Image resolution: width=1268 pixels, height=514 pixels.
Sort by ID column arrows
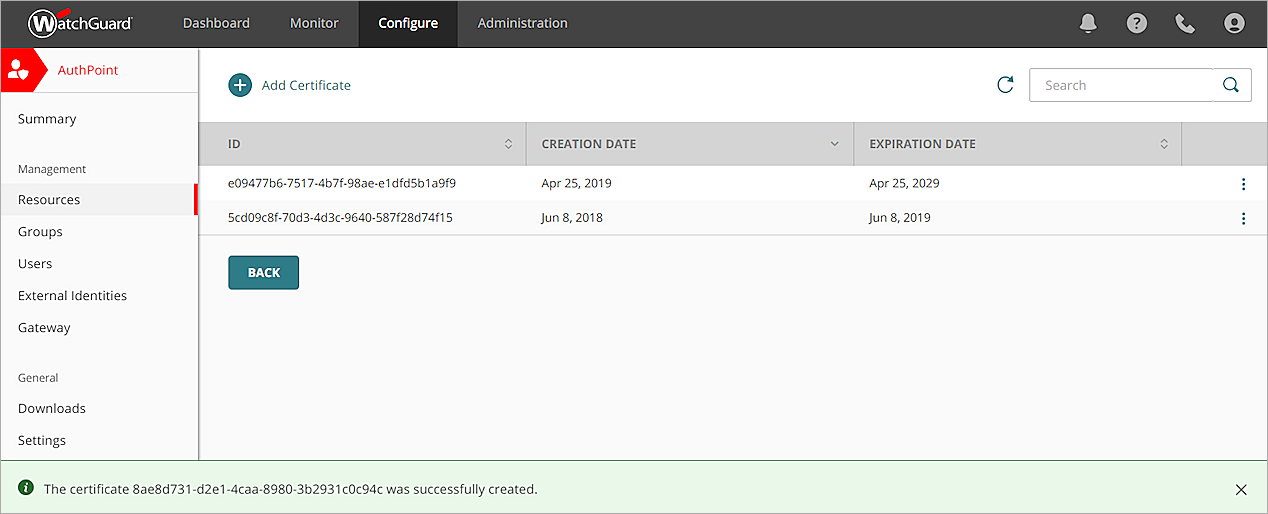coord(508,144)
